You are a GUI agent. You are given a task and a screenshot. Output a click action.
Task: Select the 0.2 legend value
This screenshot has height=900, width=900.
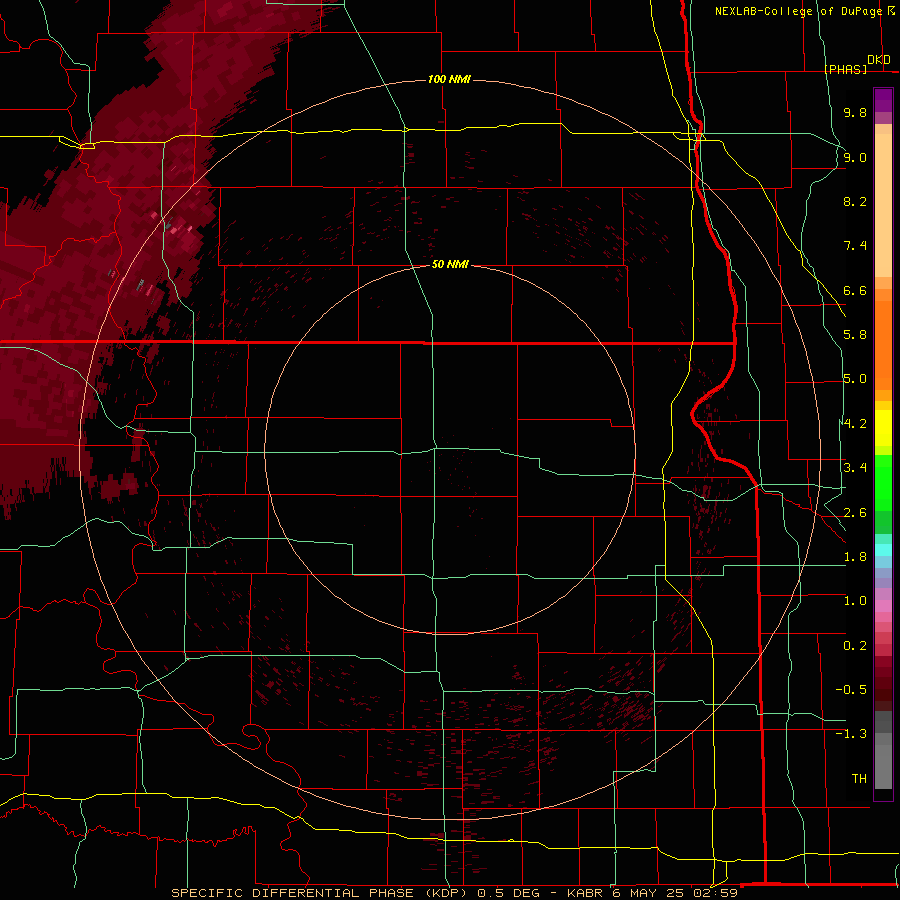tap(855, 646)
